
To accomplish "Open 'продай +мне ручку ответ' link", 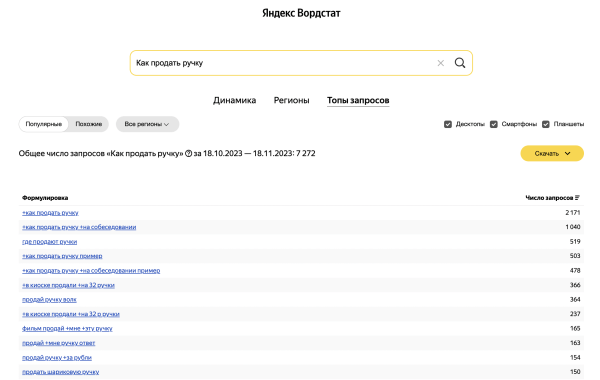I will pos(59,343).
